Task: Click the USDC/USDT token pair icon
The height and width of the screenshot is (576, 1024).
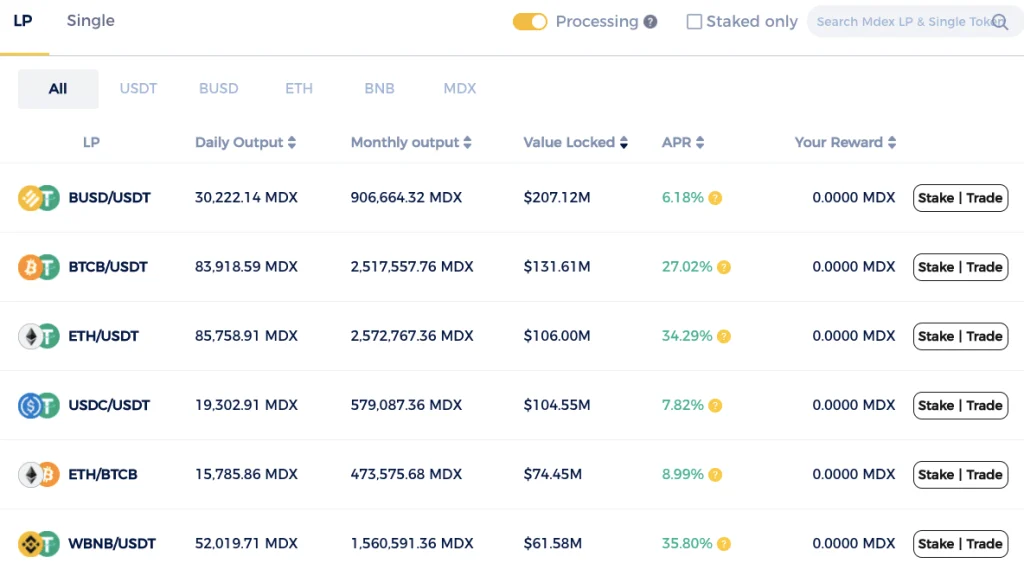Action: point(39,406)
